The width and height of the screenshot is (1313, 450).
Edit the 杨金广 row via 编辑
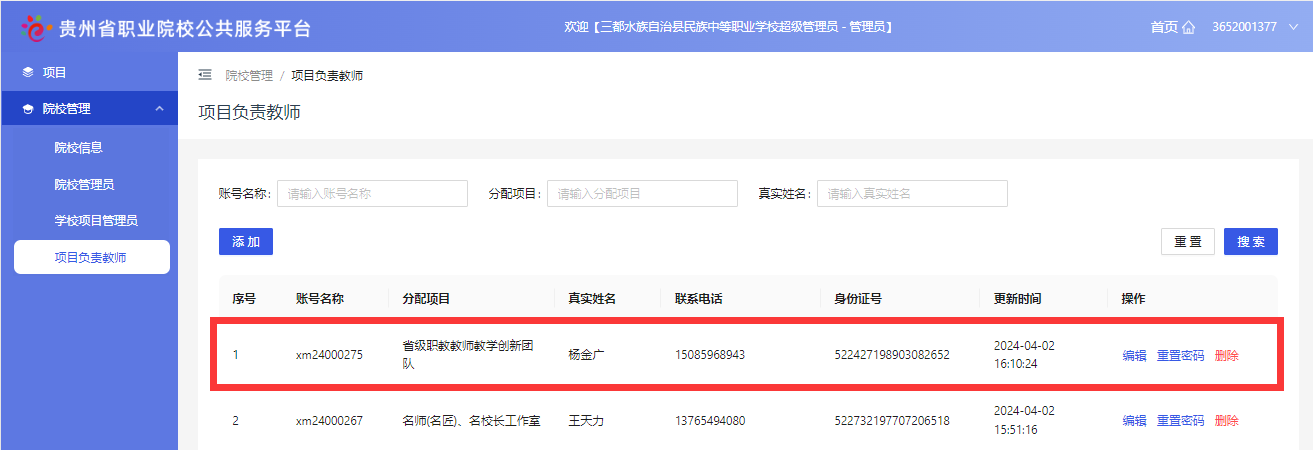(x=1134, y=355)
